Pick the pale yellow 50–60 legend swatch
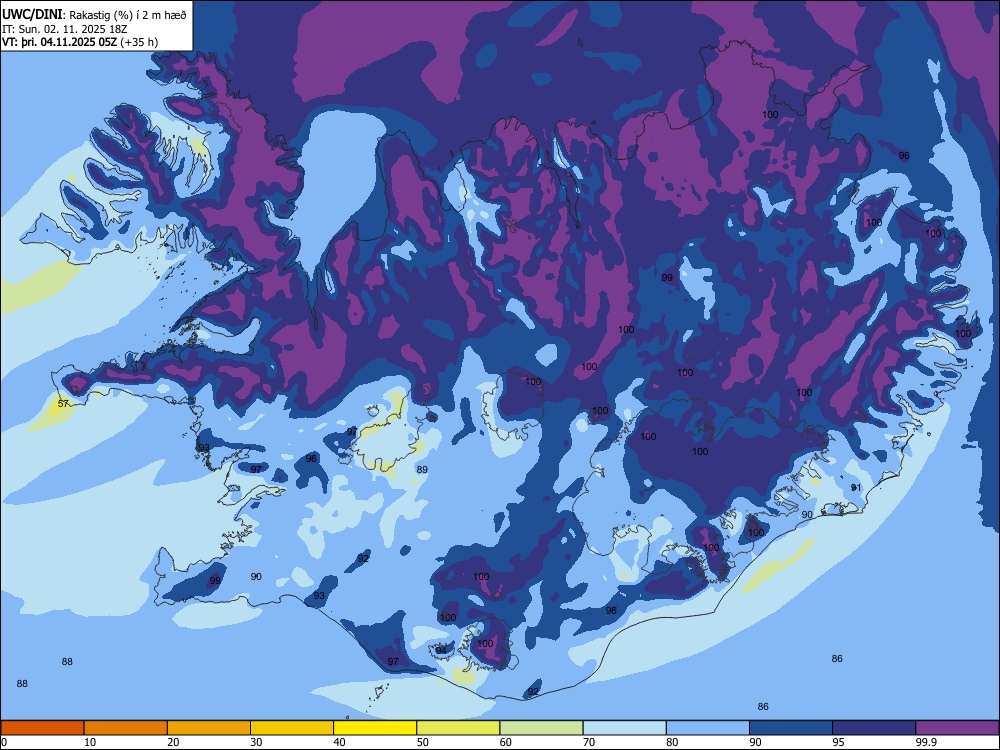The image size is (1000, 750). tap(459, 728)
